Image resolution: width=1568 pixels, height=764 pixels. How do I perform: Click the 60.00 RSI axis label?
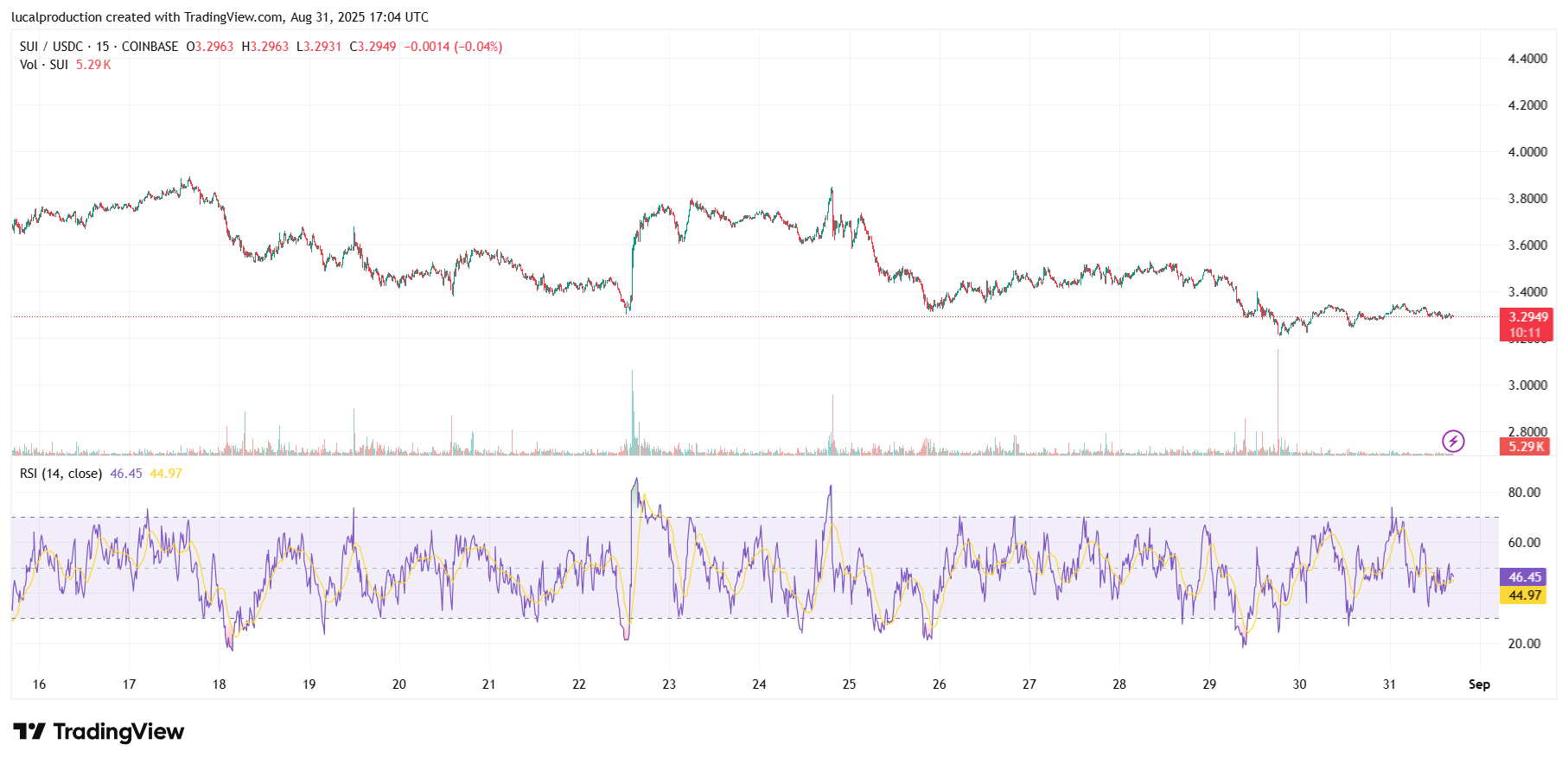(x=1524, y=543)
